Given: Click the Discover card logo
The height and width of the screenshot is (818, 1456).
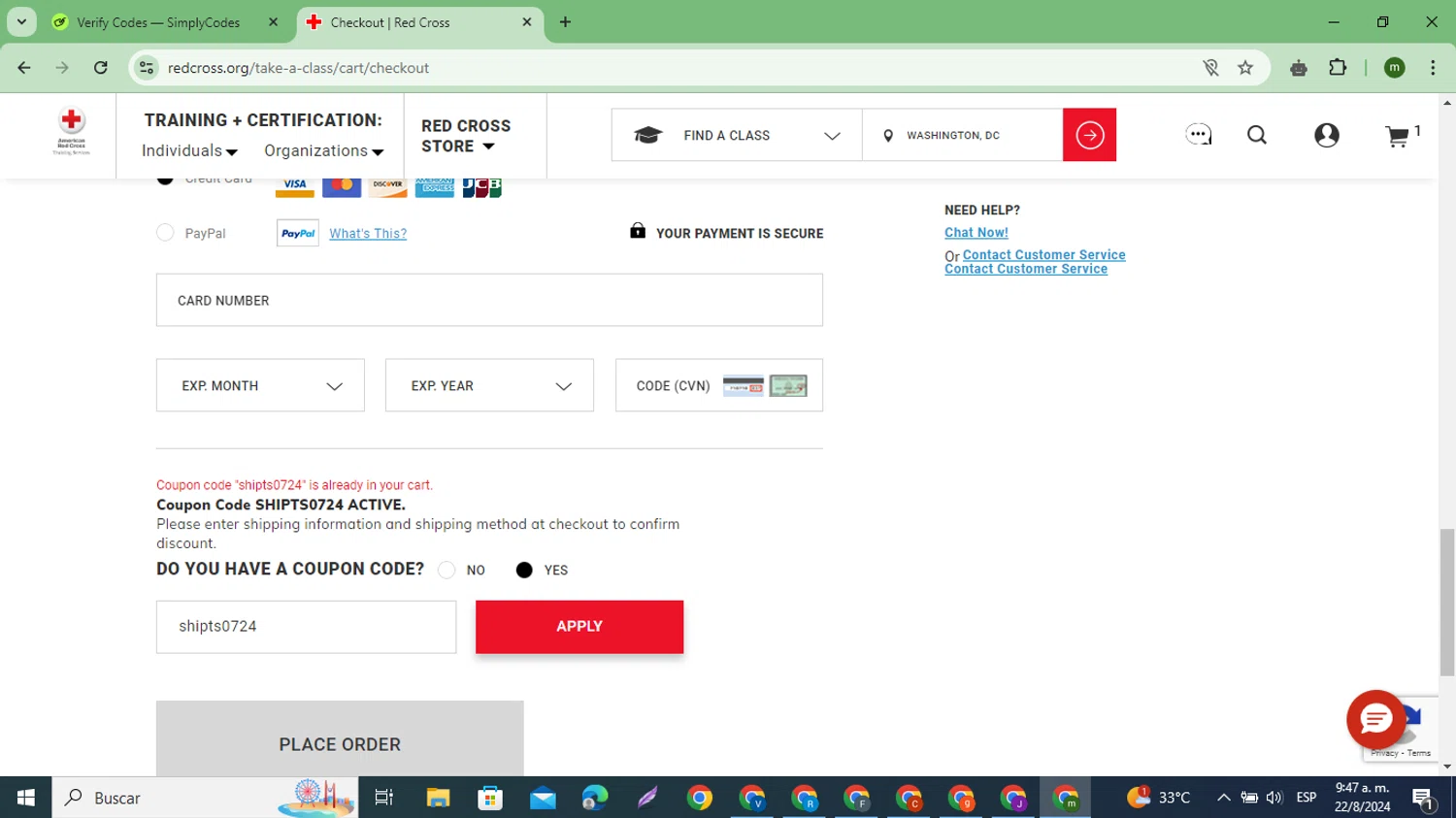Looking at the screenshot, I should point(388,185).
